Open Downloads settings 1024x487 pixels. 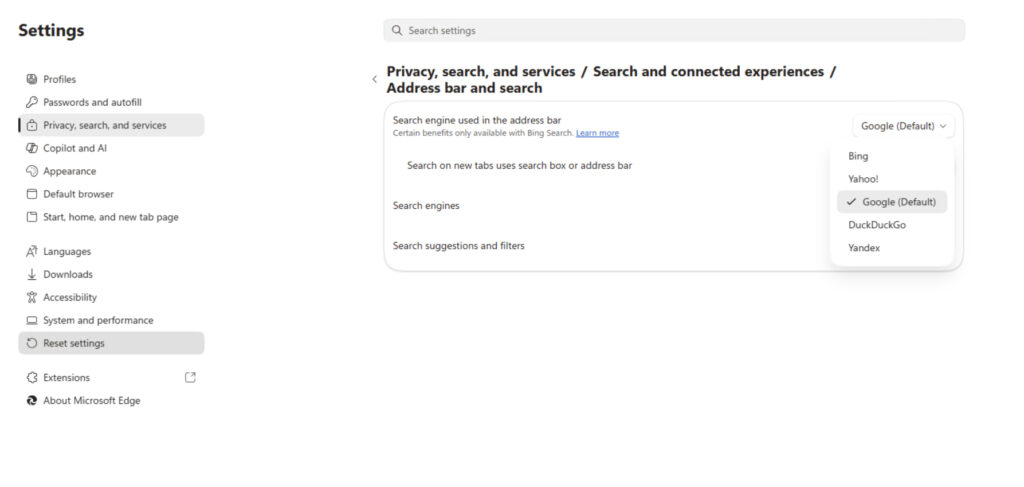pyautogui.click(x=111, y=274)
